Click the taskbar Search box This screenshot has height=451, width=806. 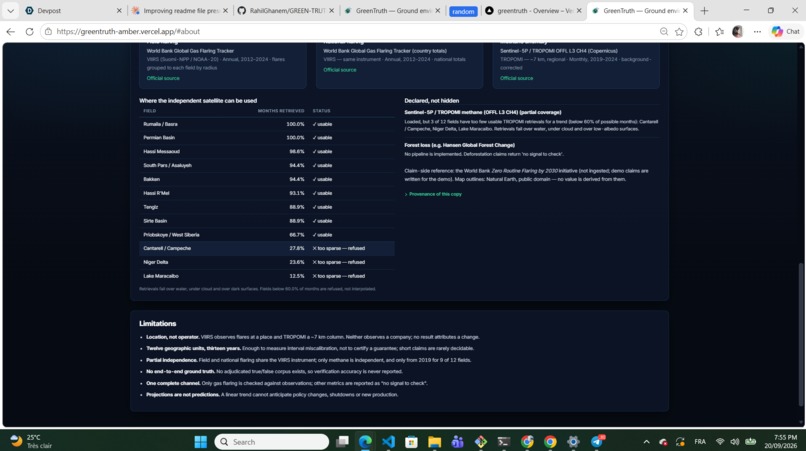click(x=271, y=442)
